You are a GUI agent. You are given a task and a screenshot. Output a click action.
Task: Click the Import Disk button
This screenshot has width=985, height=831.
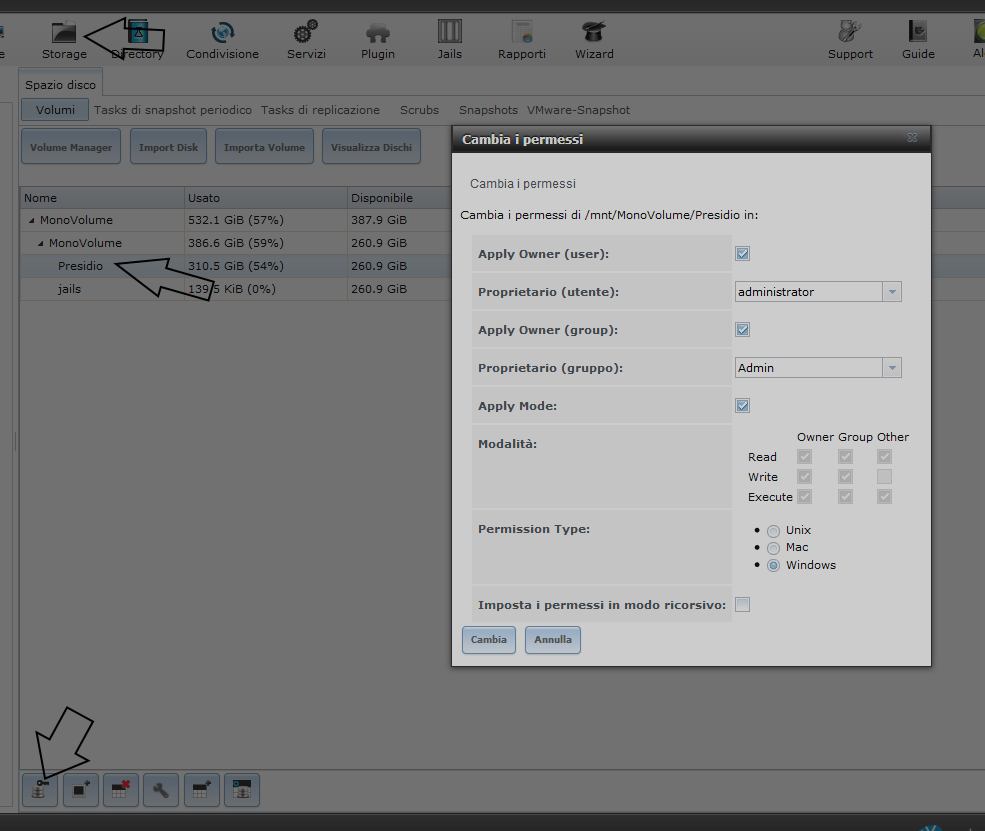(x=168, y=147)
